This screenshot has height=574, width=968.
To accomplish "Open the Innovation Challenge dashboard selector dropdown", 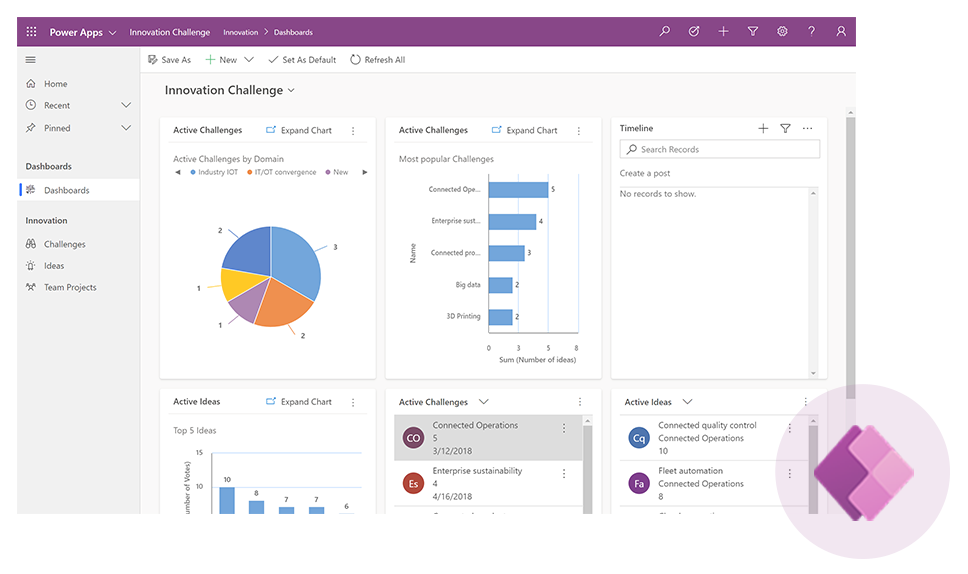I will point(291,90).
